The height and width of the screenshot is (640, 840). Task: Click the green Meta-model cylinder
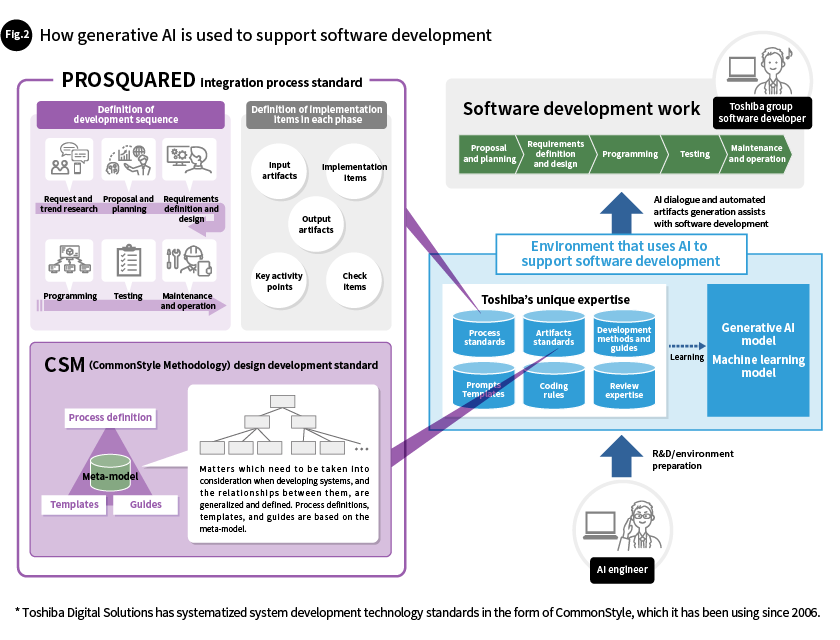click(110, 472)
